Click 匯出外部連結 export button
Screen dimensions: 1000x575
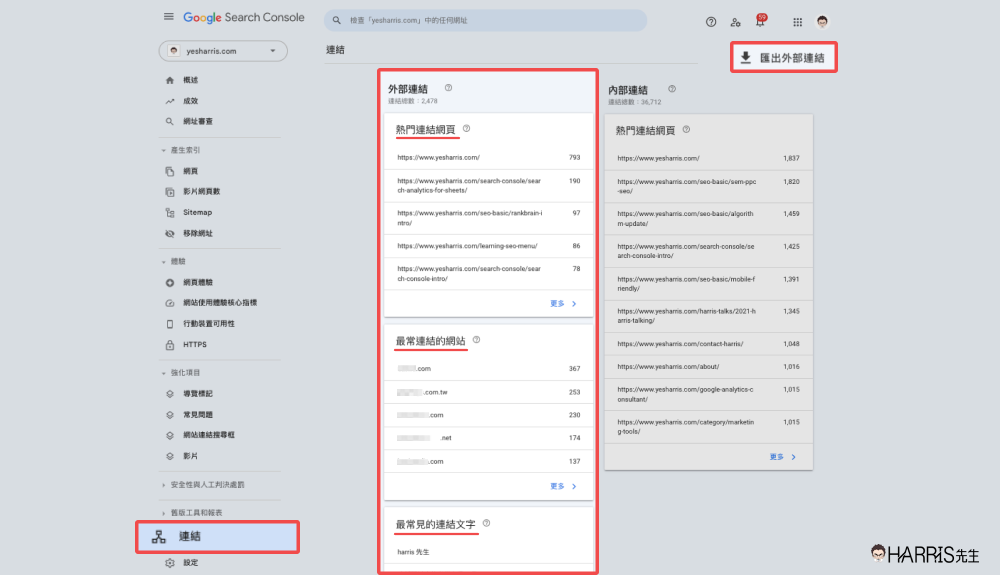click(x=783, y=57)
